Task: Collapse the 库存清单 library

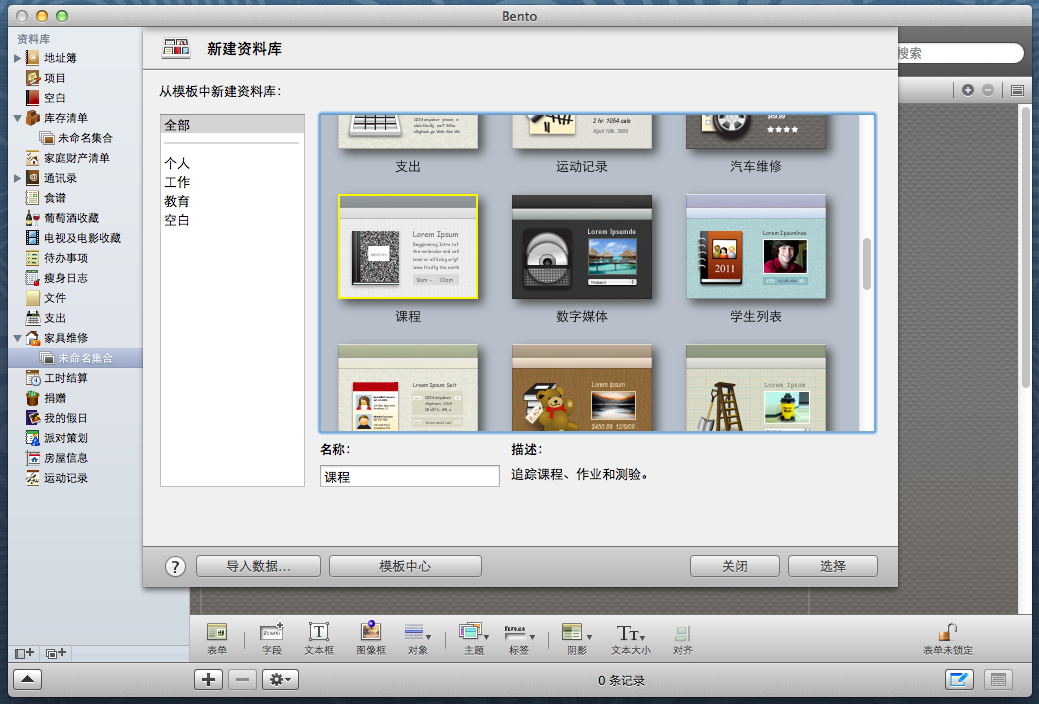Action: (18, 118)
